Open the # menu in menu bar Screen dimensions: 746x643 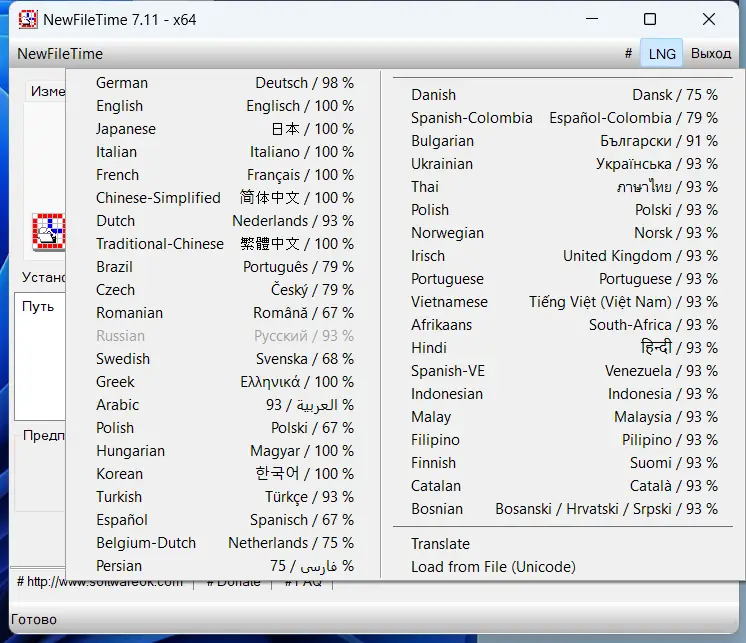tap(628, 54)
